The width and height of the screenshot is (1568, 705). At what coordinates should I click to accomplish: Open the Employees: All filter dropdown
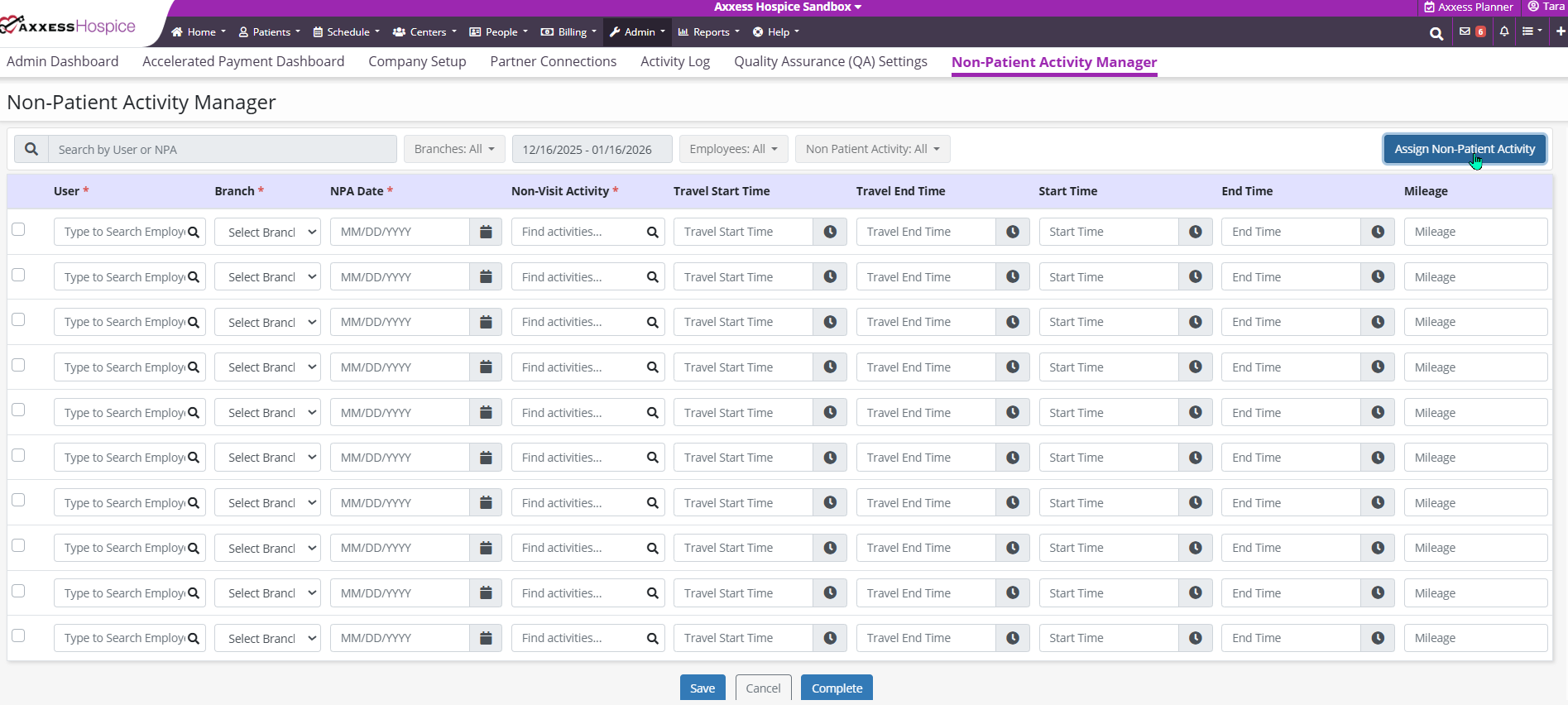pyautogui.click(x=733, y=149)
